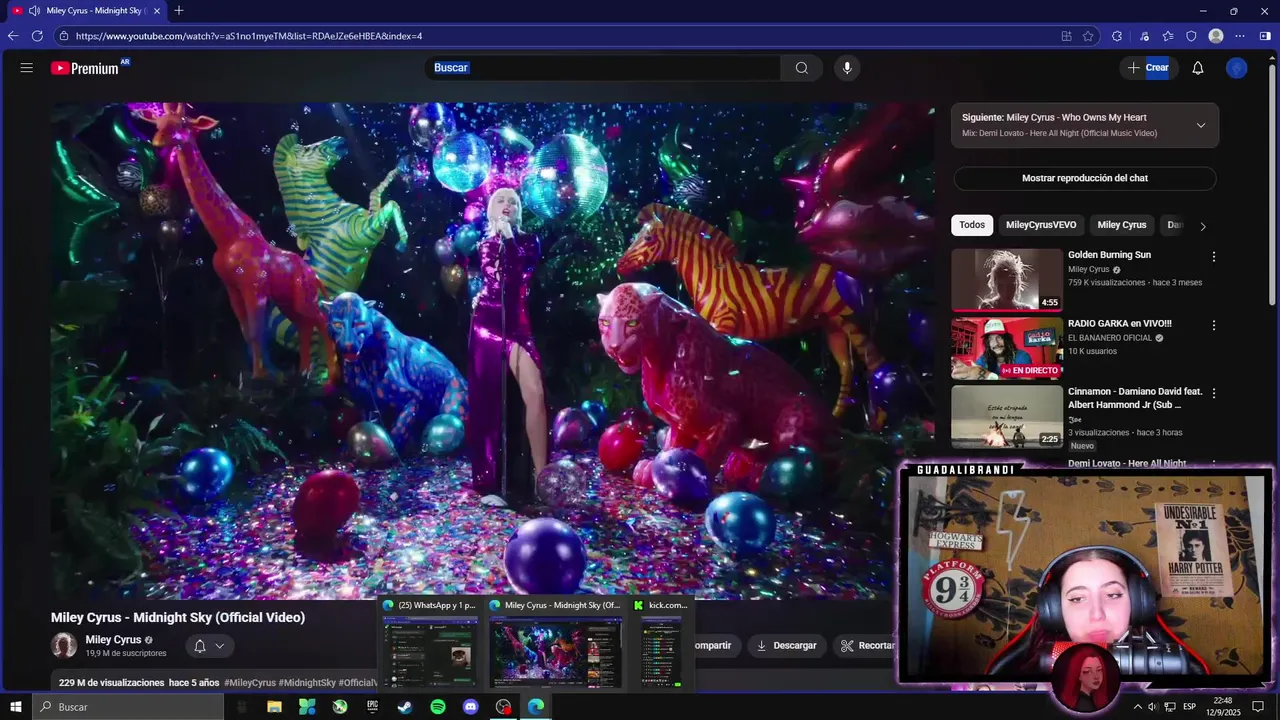Open the Cinnamon Damiano David thumbnail
Image resolution: width=1280 pixels, height=720 pixels.
pyautogui.click(x=1007, y=416)
